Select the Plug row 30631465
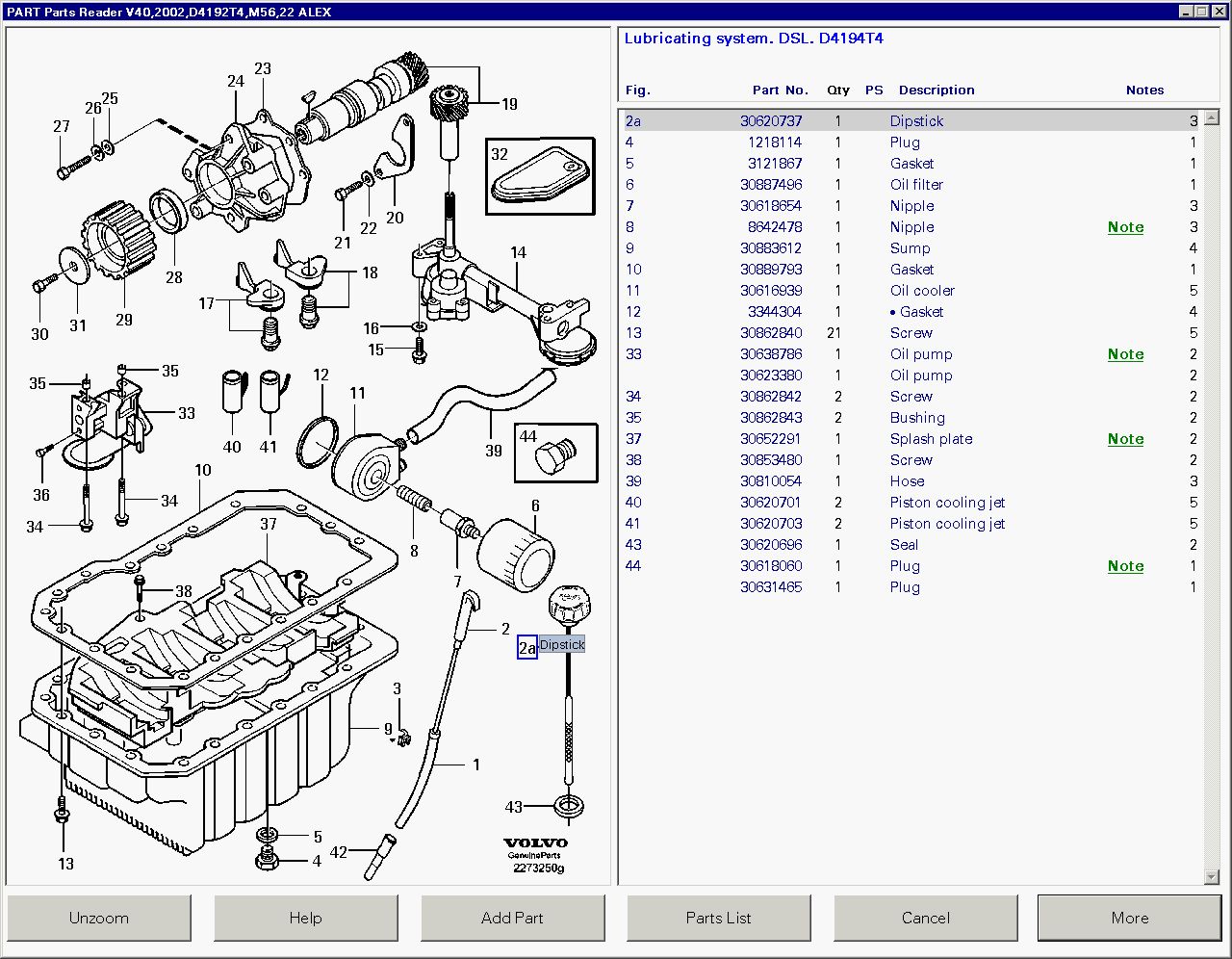The image size is (1232, 959). click(911, 587)
